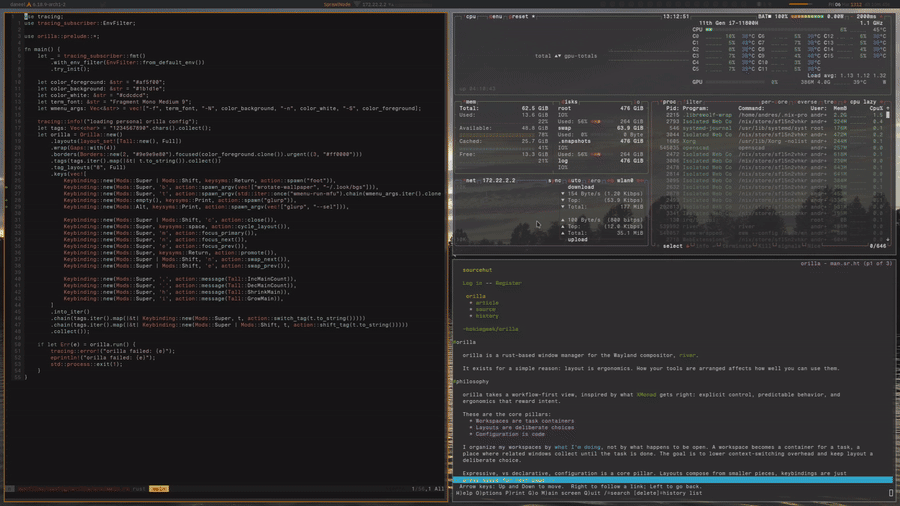Toggle auto scaling in the net box

(575, 181)
